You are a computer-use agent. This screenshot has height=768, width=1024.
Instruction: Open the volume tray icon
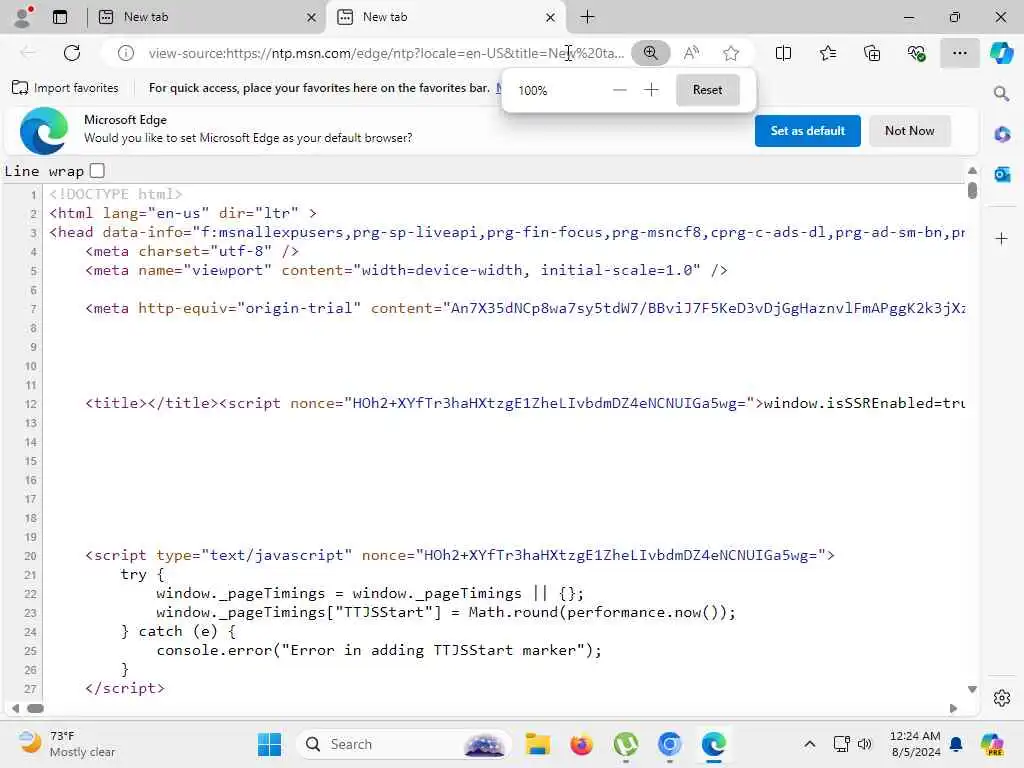865,744
